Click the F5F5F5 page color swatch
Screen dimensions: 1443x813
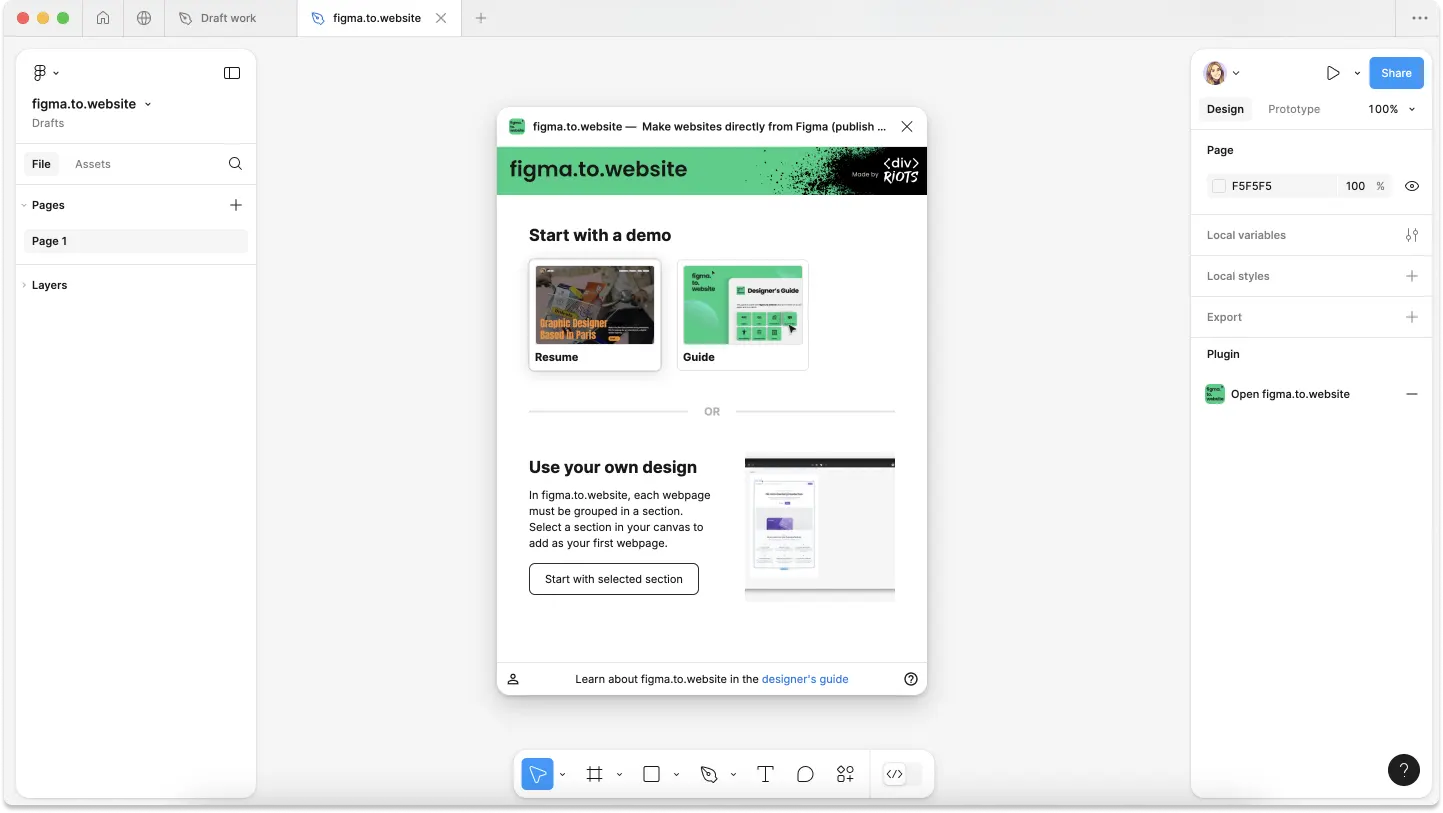(x=1219, y=186)
